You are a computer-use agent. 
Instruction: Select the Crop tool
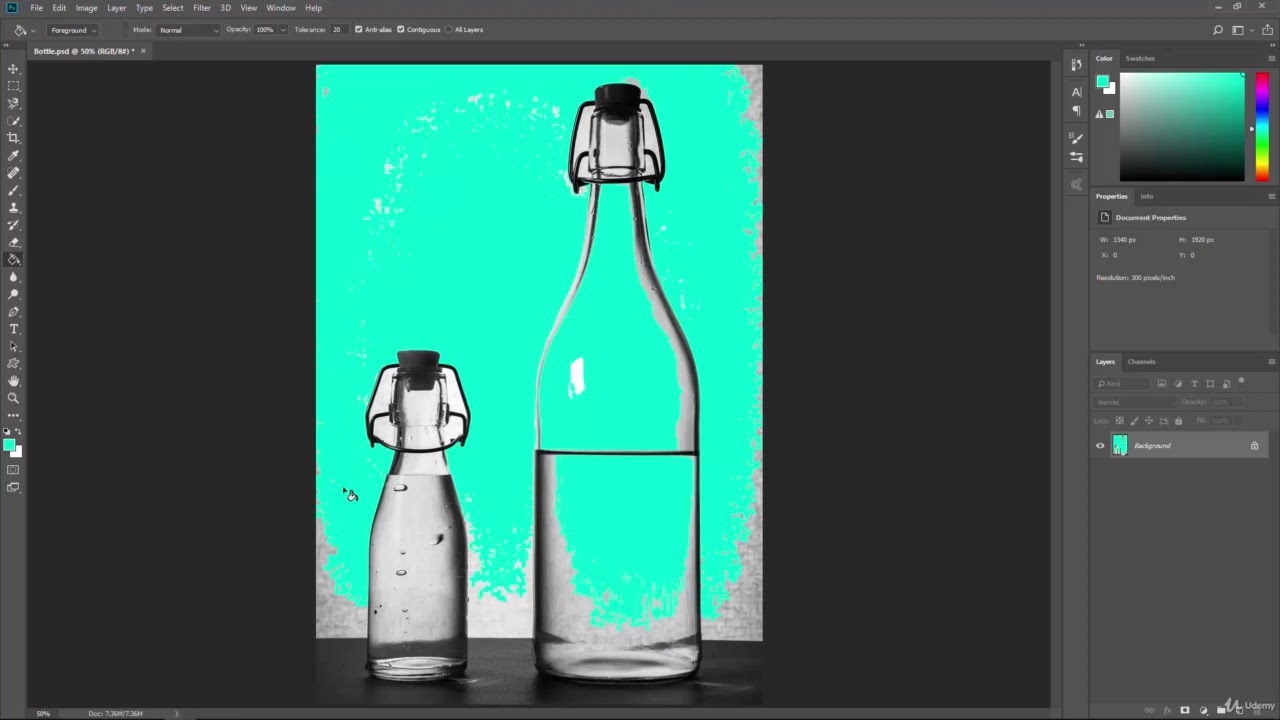[x=13, y=138]
